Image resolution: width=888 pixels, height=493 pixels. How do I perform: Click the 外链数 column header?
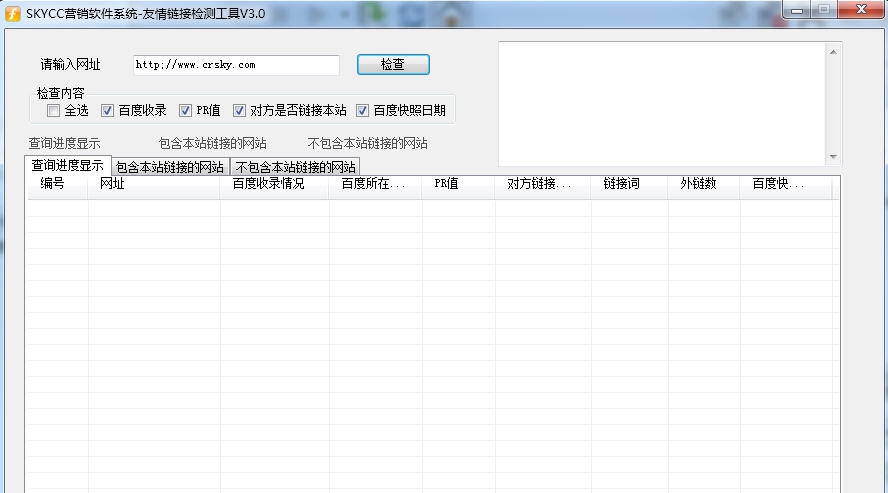point(698,184)
